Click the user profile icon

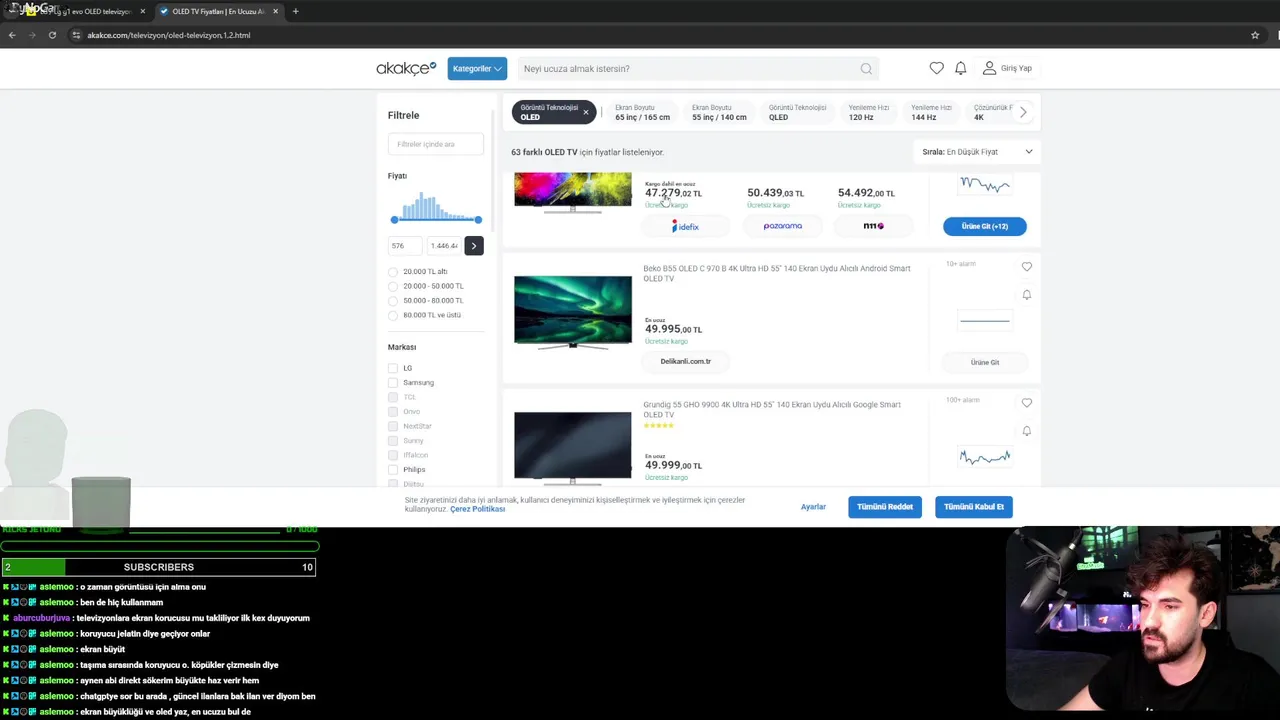coord(989,68)
